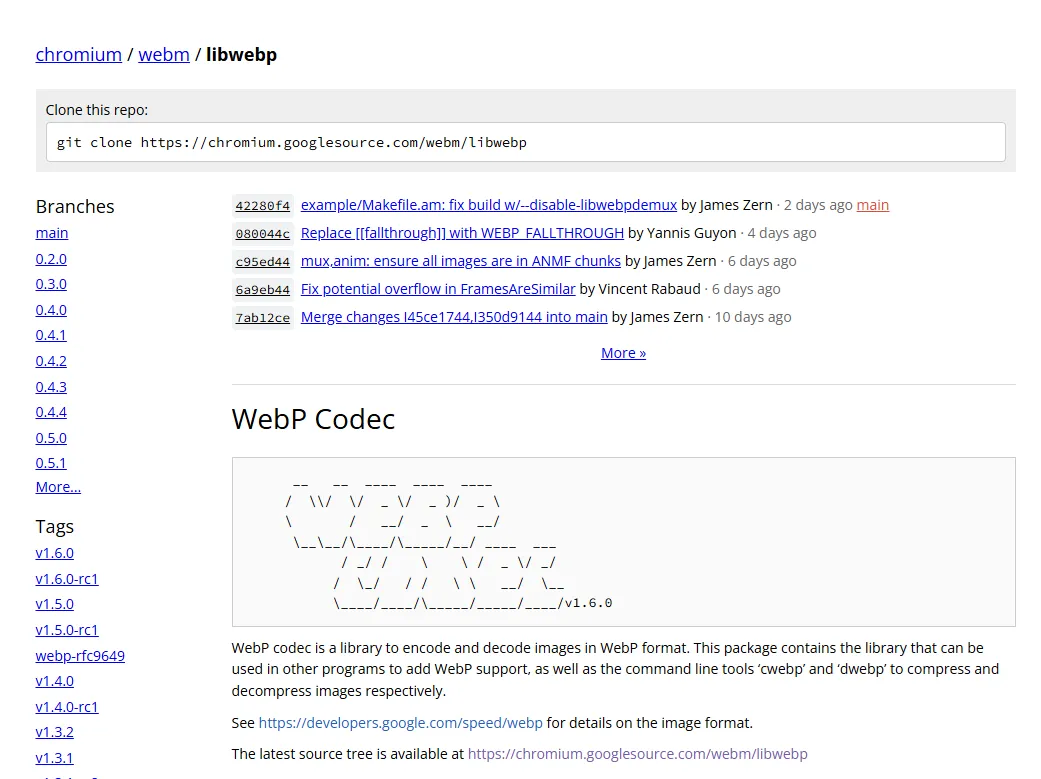Open tag v1.4.0
Image resolution: width=1041 pixels, height=779 pixels.
[54, 681]
